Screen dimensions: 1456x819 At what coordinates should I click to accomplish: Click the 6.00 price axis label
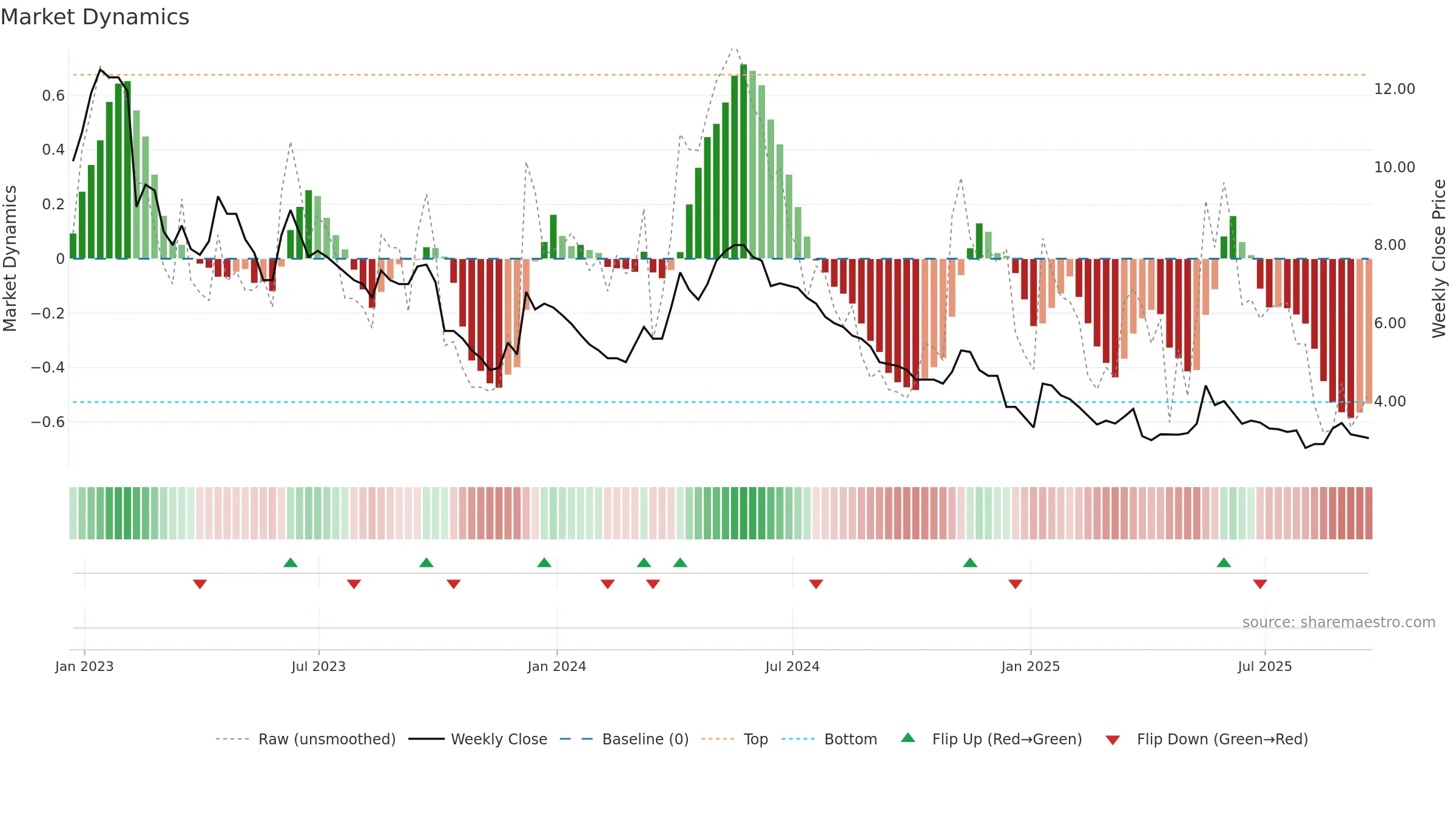pyautogui.click(x=1390, y=323)
